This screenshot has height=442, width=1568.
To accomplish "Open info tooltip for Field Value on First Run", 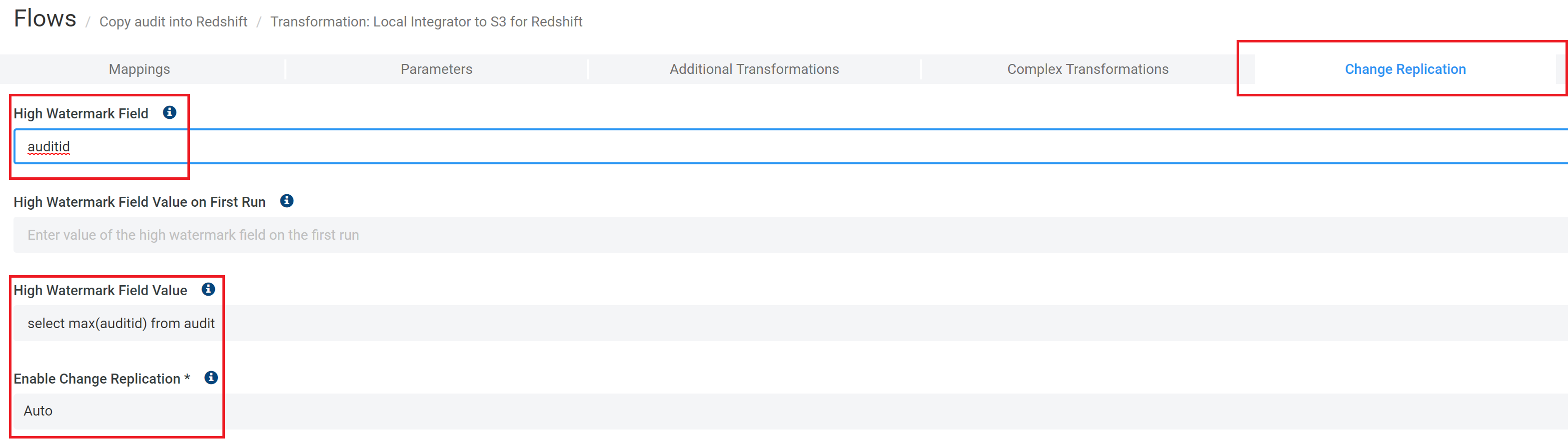I will [287, 201].
